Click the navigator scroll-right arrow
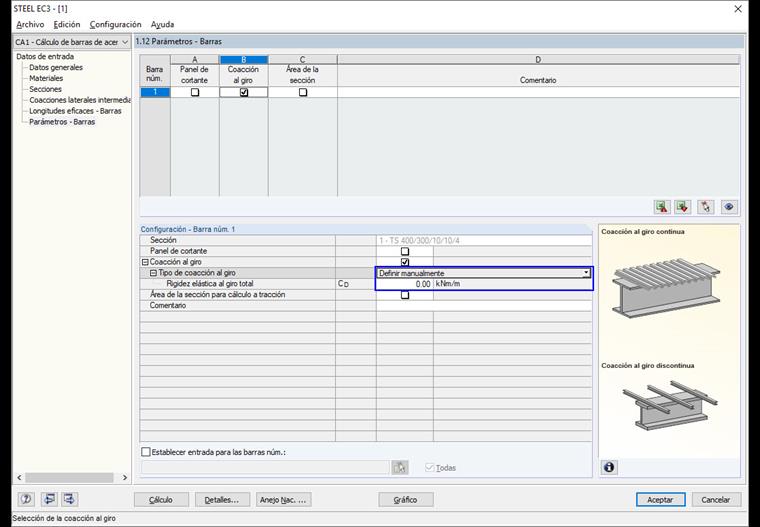This screenshot has height=527, width=760. point(125,478)
